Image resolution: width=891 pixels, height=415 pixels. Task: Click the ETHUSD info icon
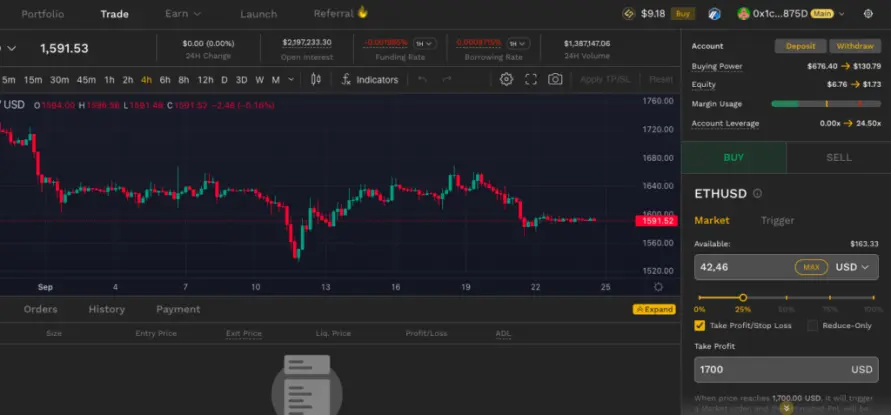[x=757, y=194]
